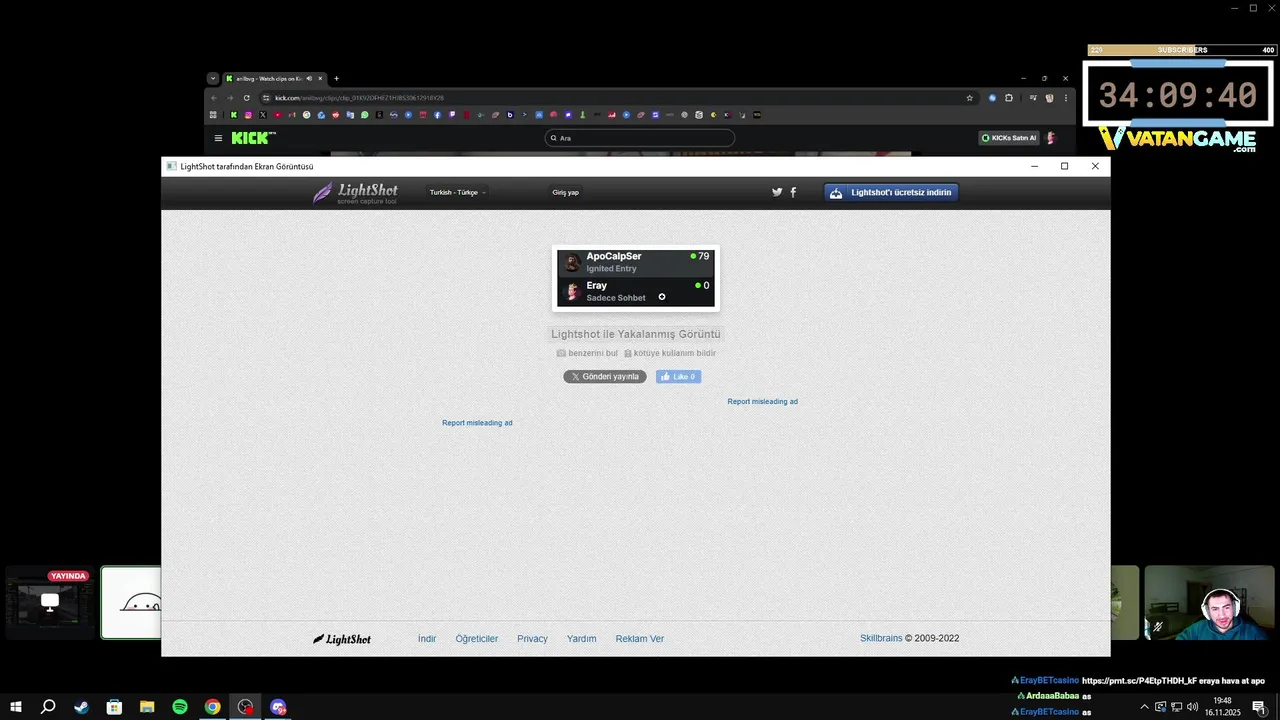Open the Privacy footer link
This screenshot has height=720, width=1280.
(532, 639)
